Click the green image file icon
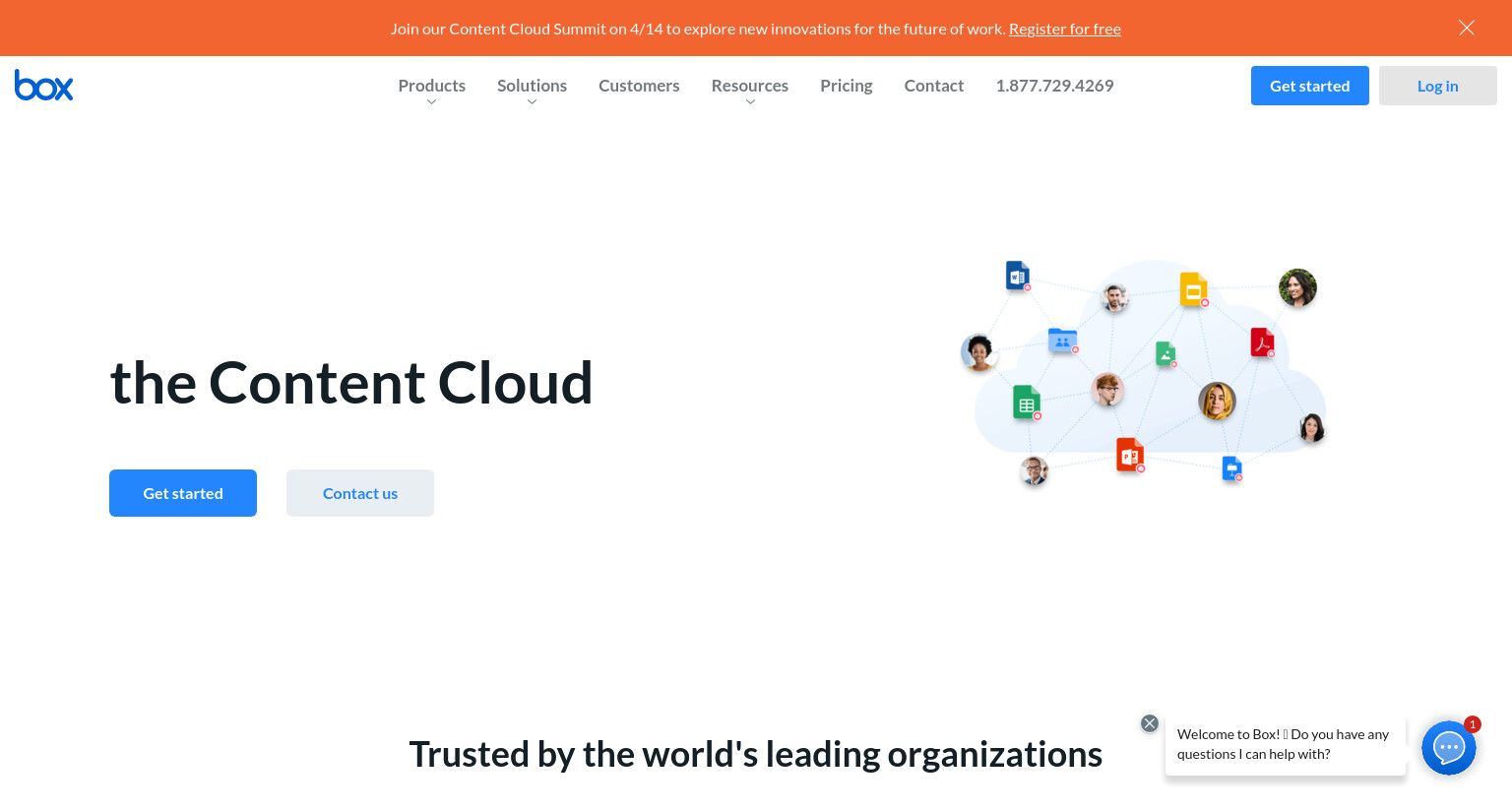Image resolution: width=1512 pixels, height=811 pixels. point(1166,354)
